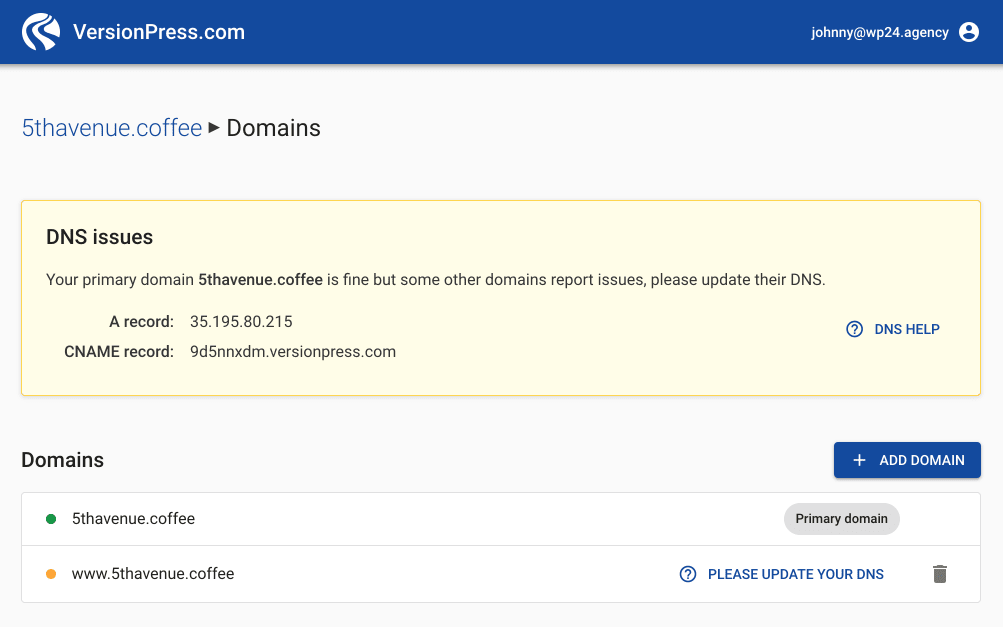Image resolution: width=1003 pixels, height=627 pixels.
Task: Click the question mark icon beside DNS HELP
Action: (x=854, y=329)
